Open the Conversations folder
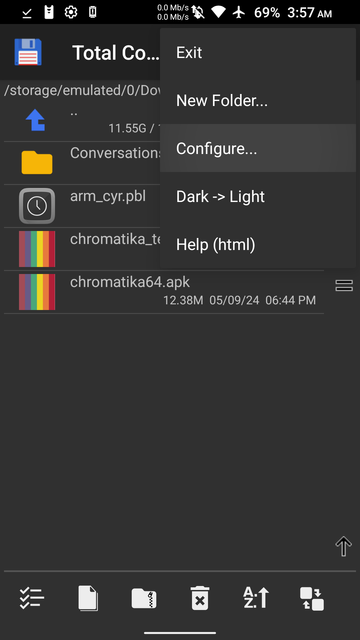Viewport: 360px width, 640px height. (x=82, y=163)
